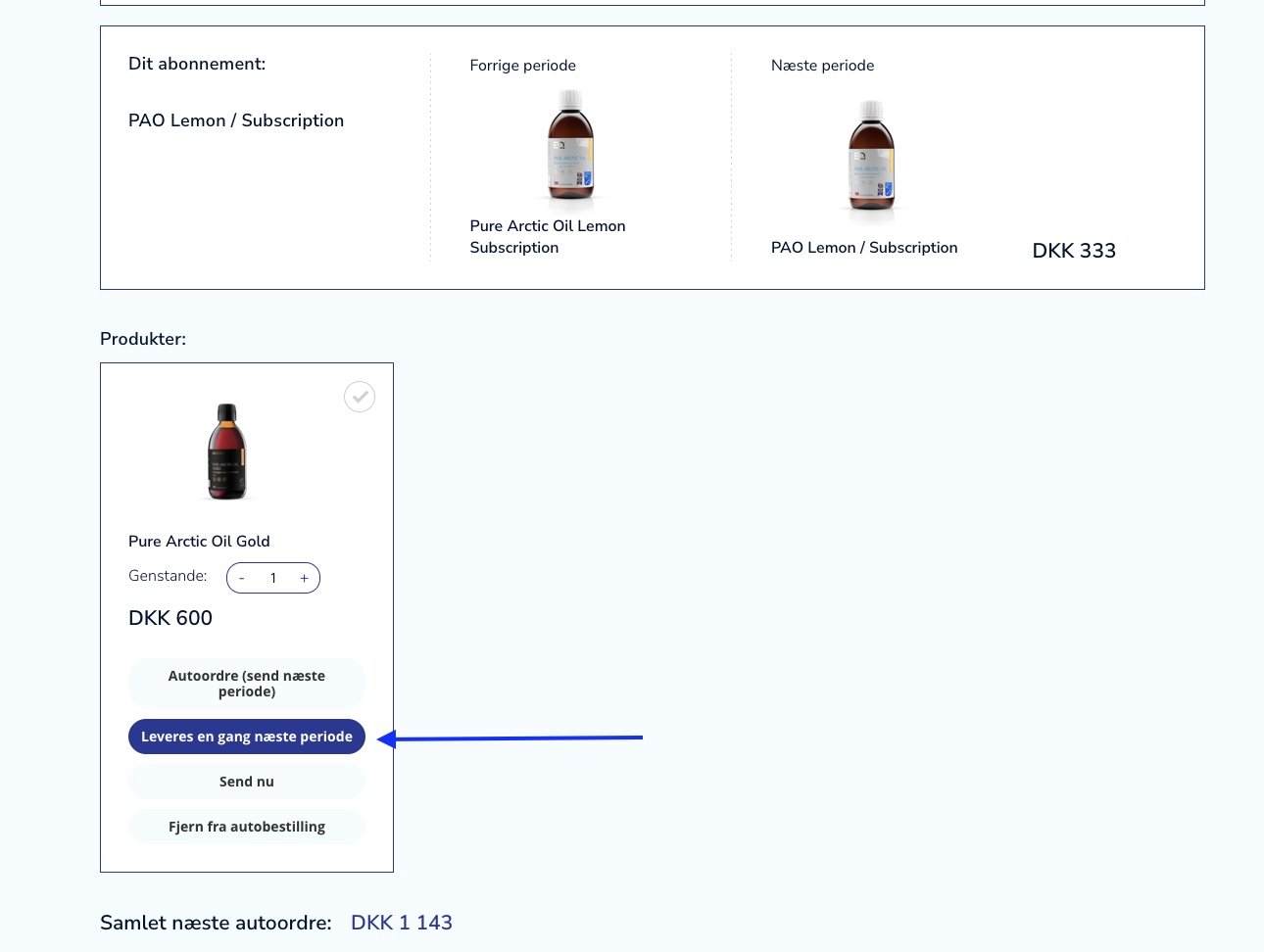1264x952 pixels.
Task: Open the Pure Arctic Oil Gold bottle image
Action: (x=227, y=452)
